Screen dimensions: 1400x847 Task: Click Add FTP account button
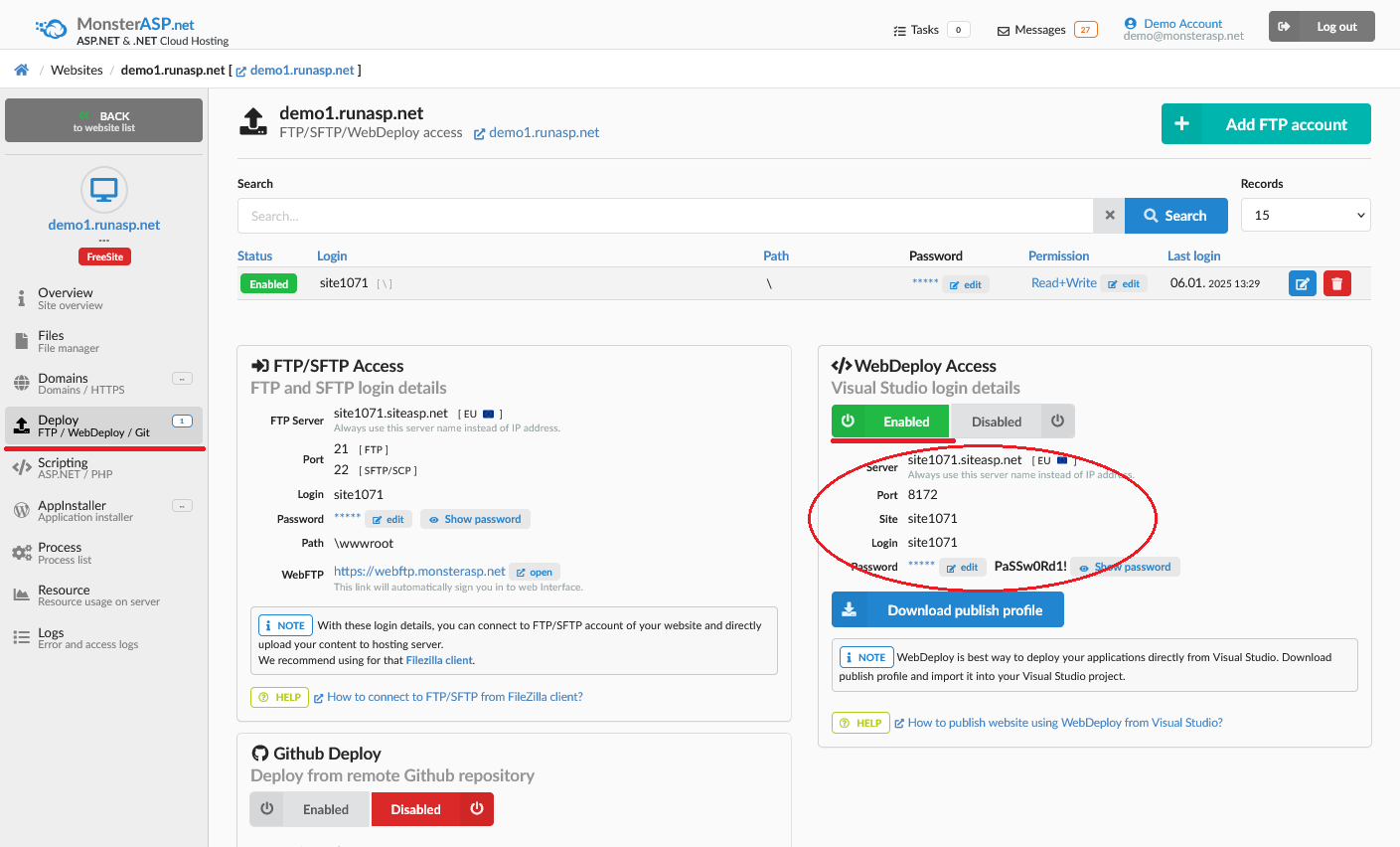tap(1266, 124)
